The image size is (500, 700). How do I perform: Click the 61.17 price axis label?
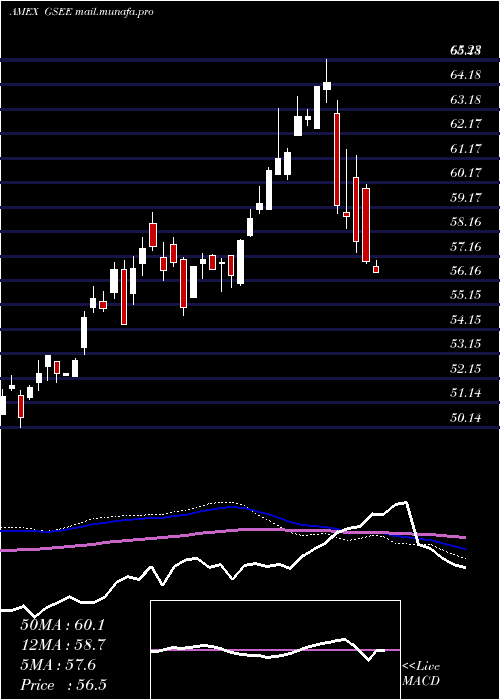click(466, 148)
